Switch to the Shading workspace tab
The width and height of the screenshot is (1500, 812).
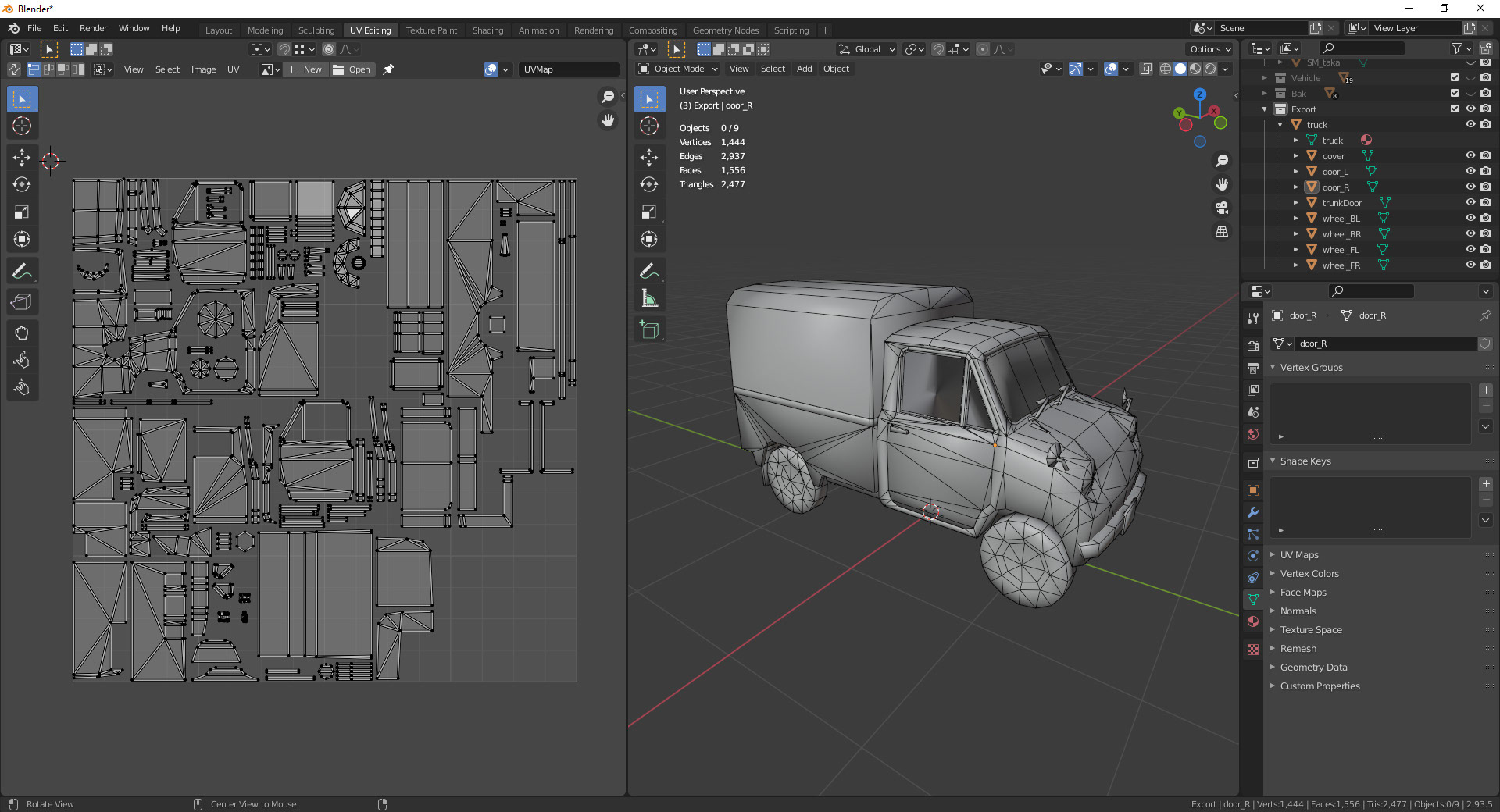(x=487, y=30)
